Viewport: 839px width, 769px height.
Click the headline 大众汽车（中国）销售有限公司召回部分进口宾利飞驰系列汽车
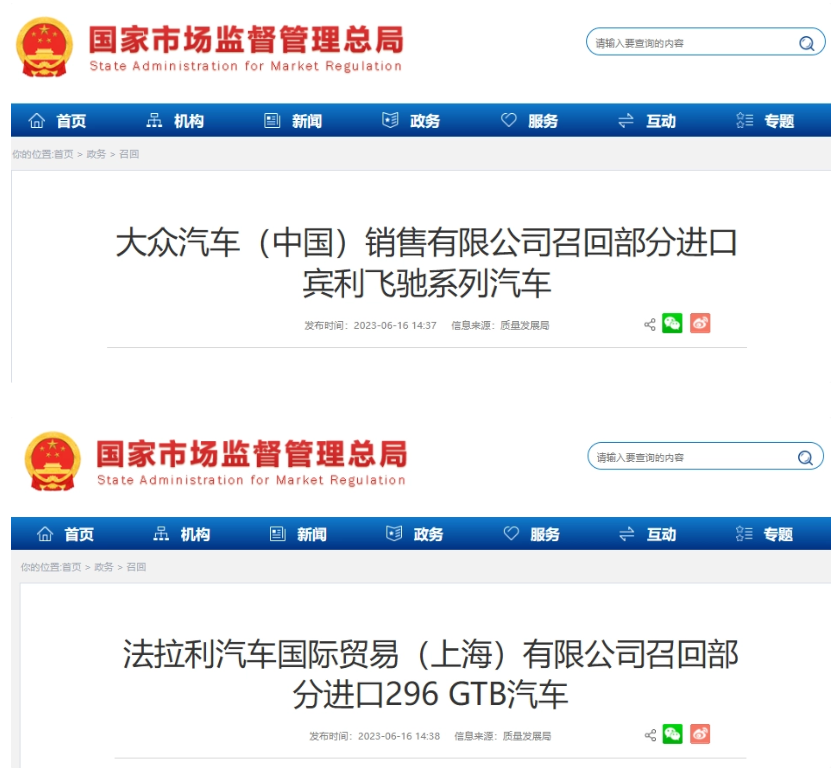426,262
